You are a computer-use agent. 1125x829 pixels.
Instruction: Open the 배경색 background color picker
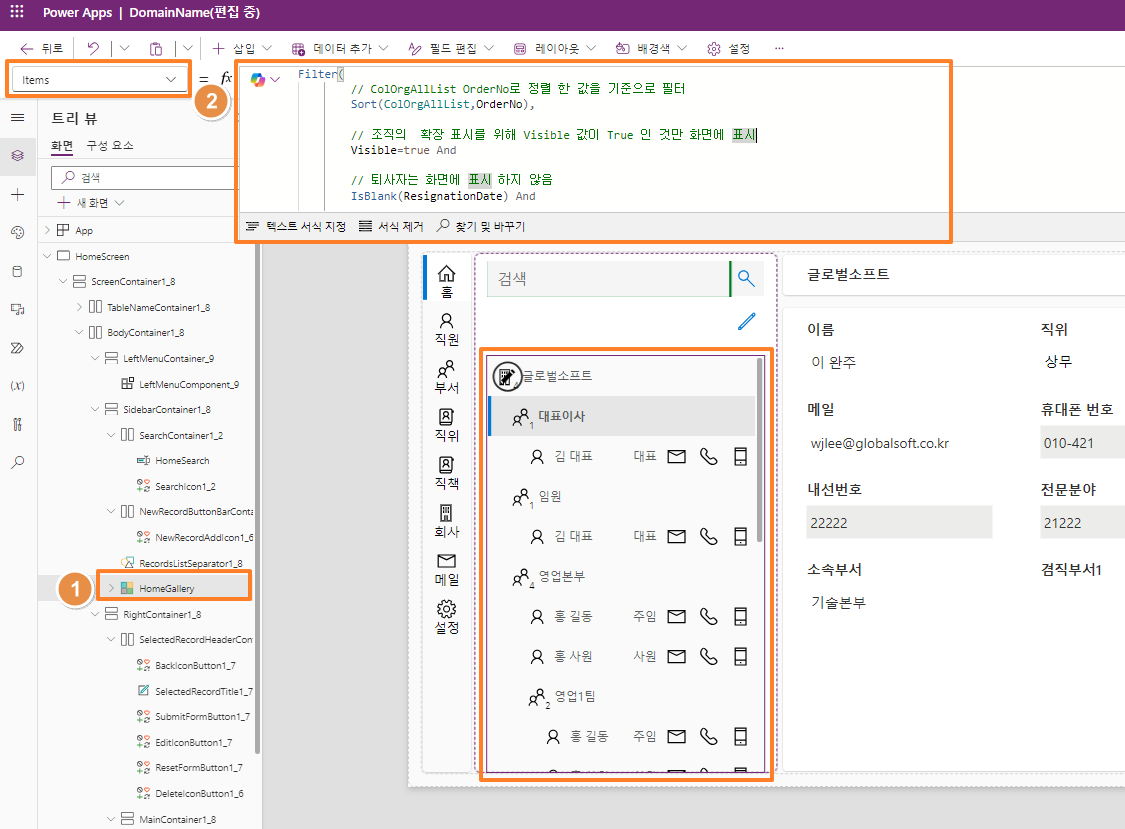coord(651,48)
